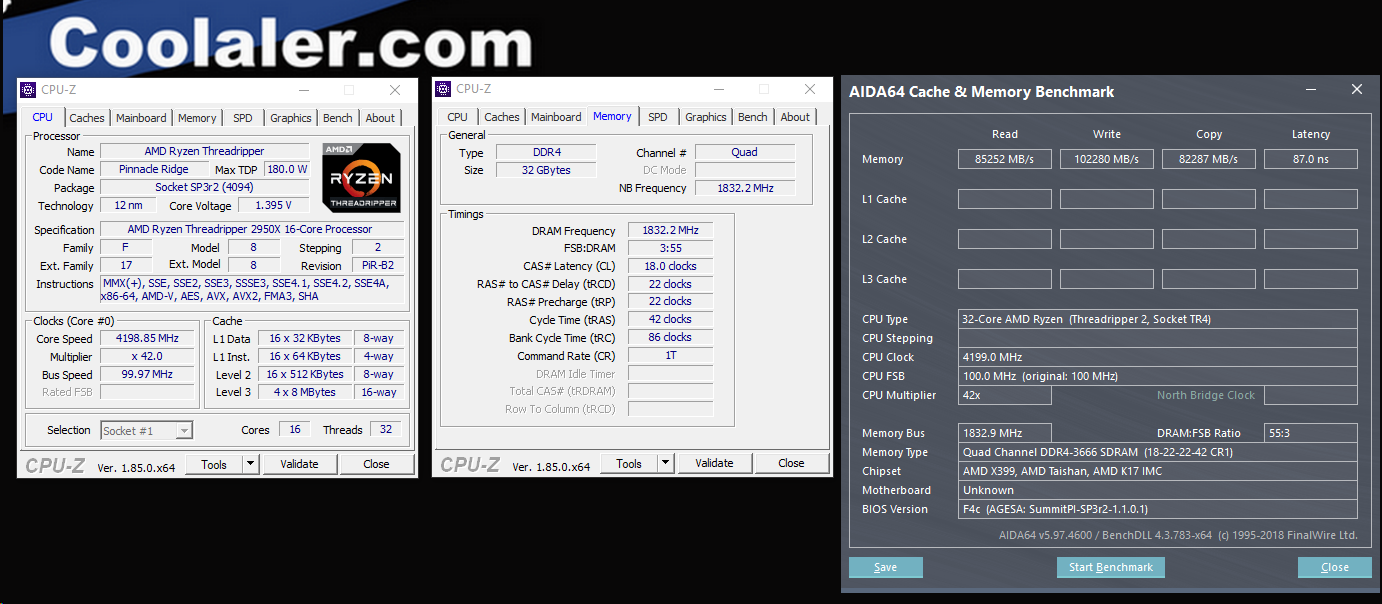Click the Multiplier value x 42.0
Image resolution: width=1382 pixels, height=604 pixels.
point(148,356)
